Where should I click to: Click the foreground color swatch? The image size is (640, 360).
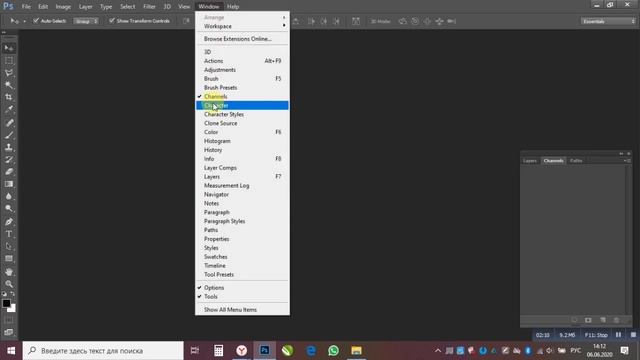pyautogui.click(x=6, y=303)
